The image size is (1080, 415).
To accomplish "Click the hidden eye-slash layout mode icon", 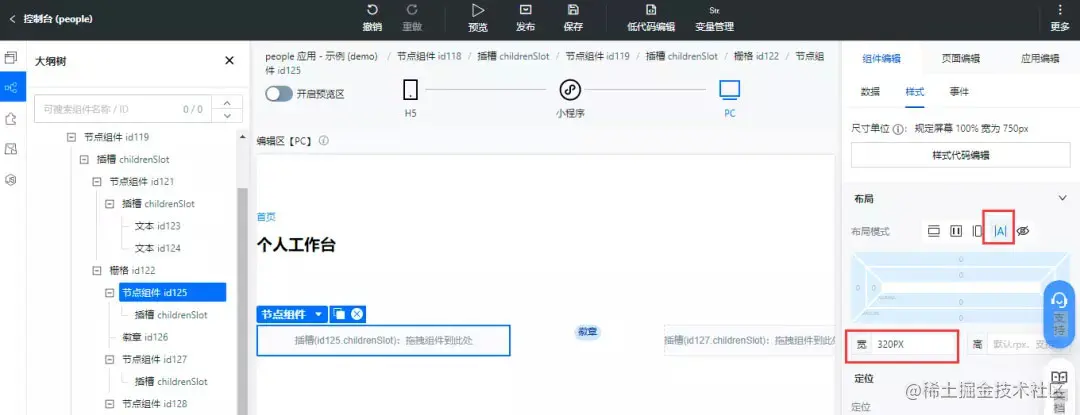I will (1023, 231).
